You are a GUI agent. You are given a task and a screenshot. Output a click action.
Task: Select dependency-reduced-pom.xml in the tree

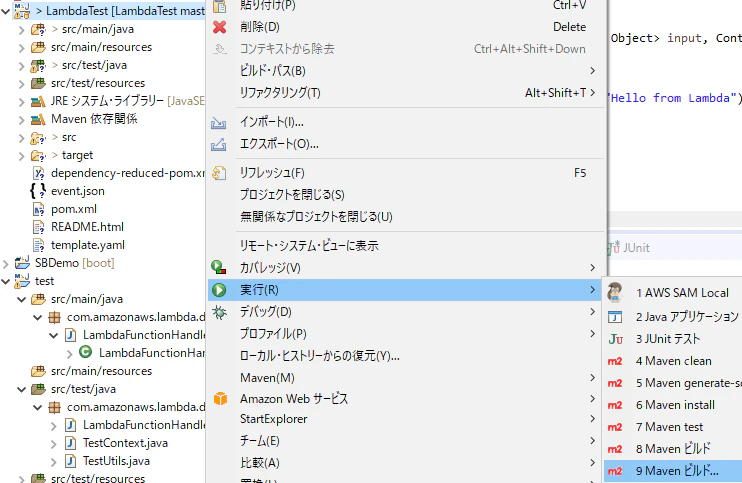pos(128,173)
